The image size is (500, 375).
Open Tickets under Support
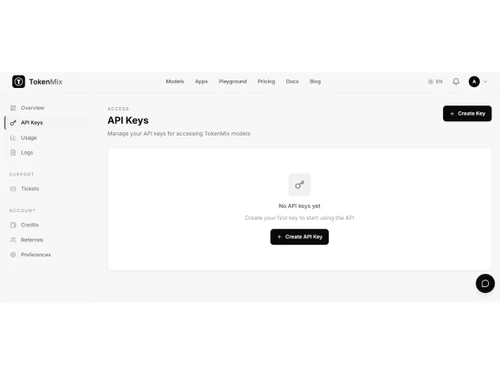[x=30, y=189]
